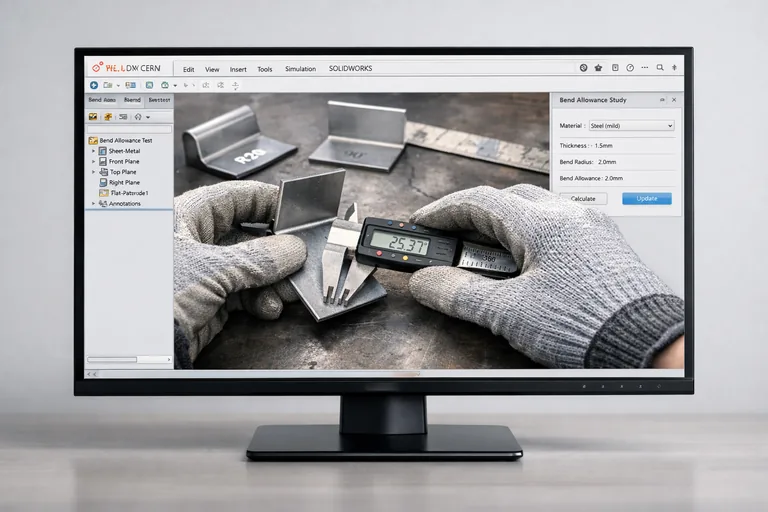Click the star favorites icon in title bar
The width and height of the screenshot is (768, 512).
[x=599, y=68]
